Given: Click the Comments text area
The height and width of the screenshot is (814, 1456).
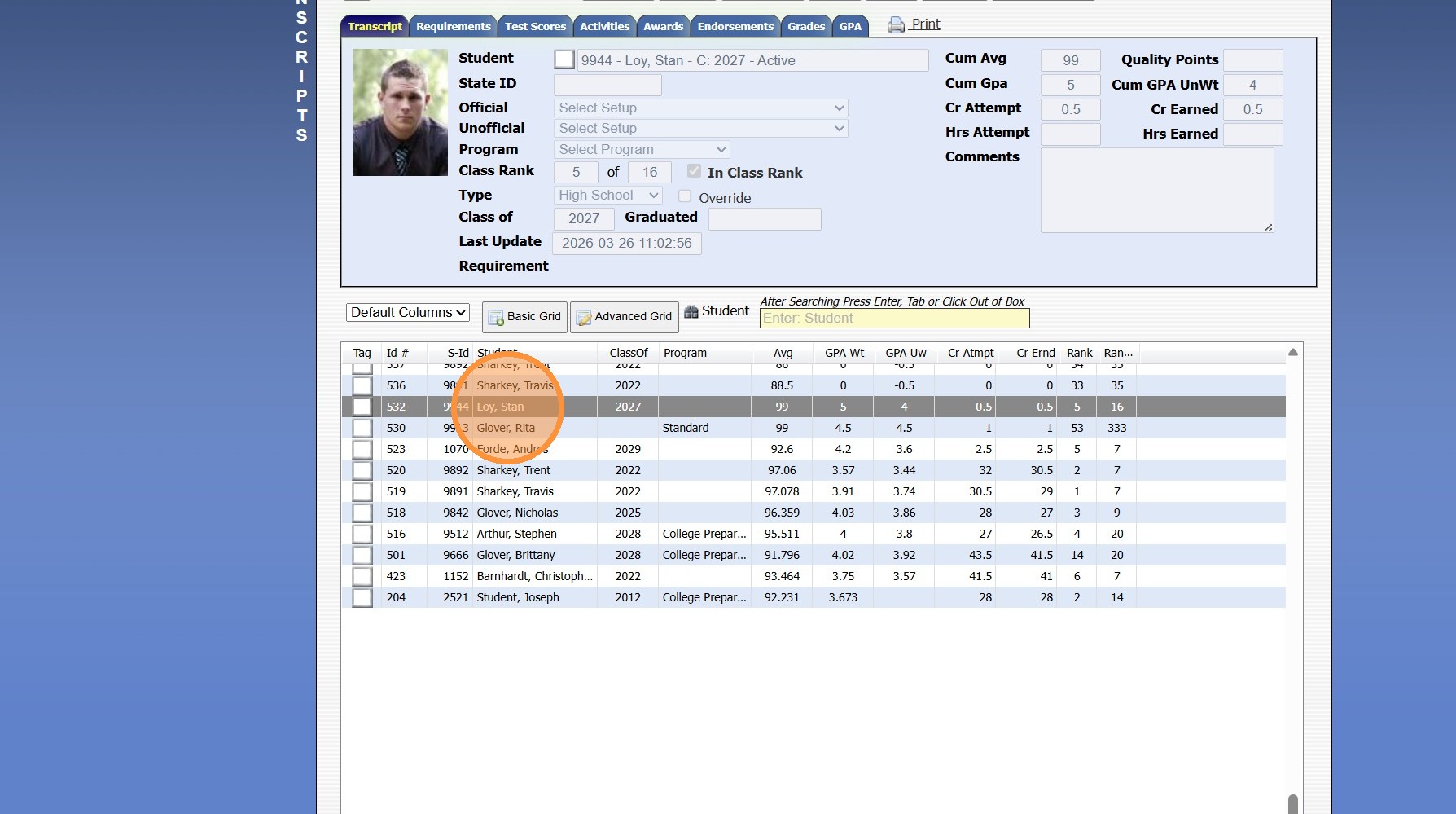Looking at the screenshot, I should [1157, 190].
